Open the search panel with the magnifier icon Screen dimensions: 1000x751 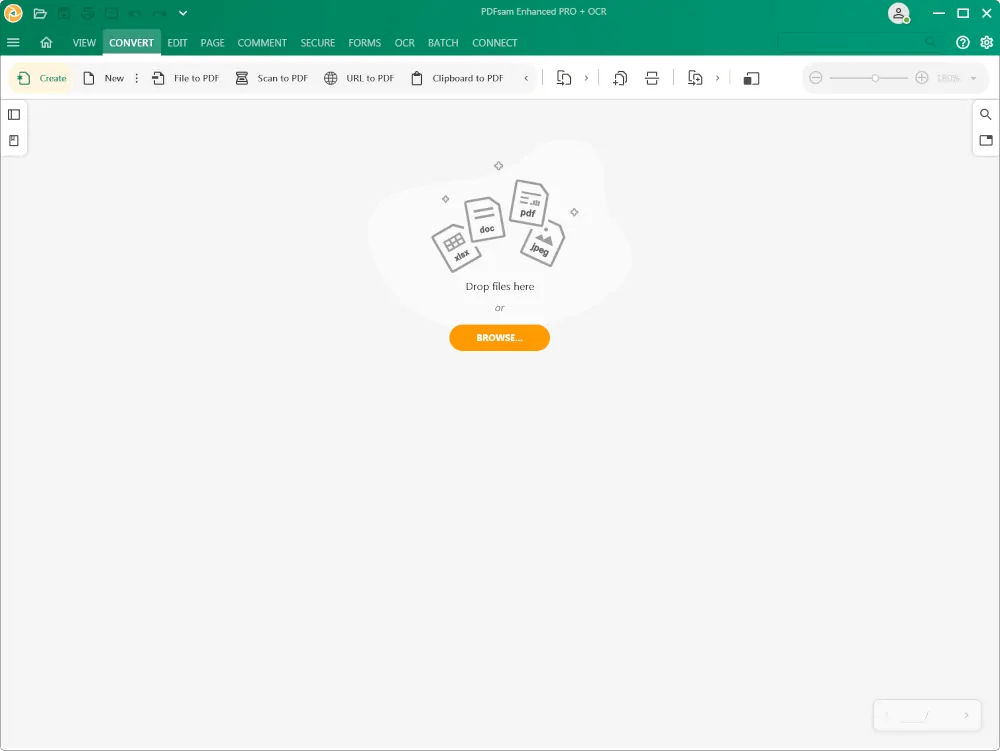(986, 115)
